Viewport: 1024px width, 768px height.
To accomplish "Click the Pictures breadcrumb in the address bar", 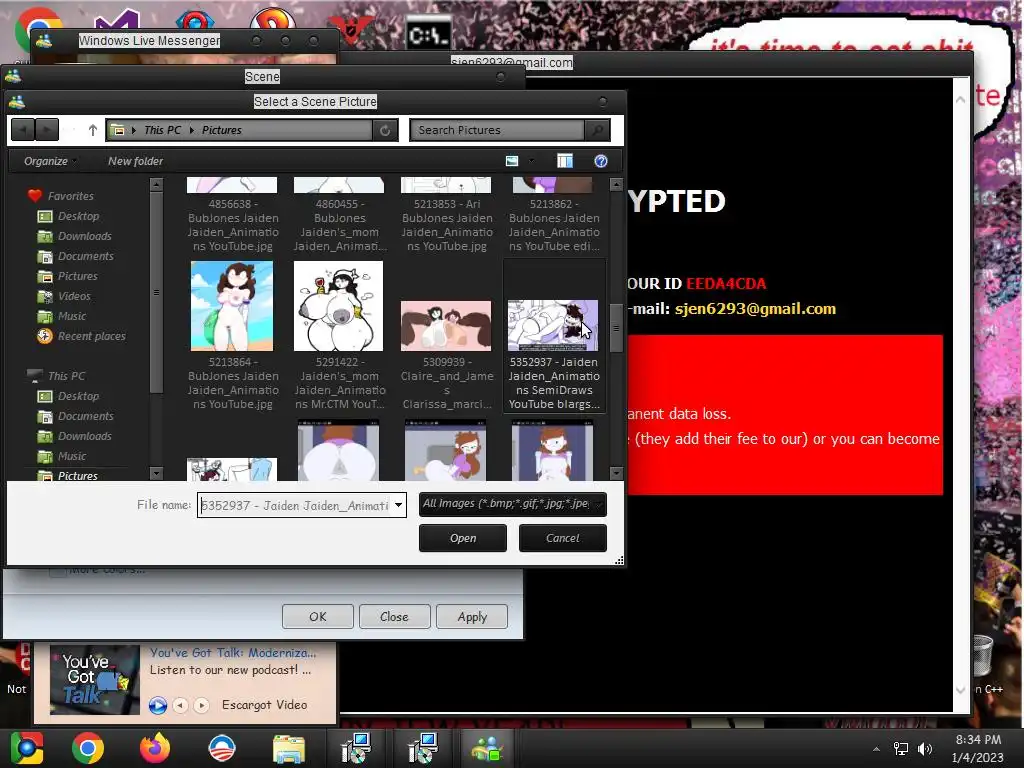I will pyautogui.click(x=221, y=130).
